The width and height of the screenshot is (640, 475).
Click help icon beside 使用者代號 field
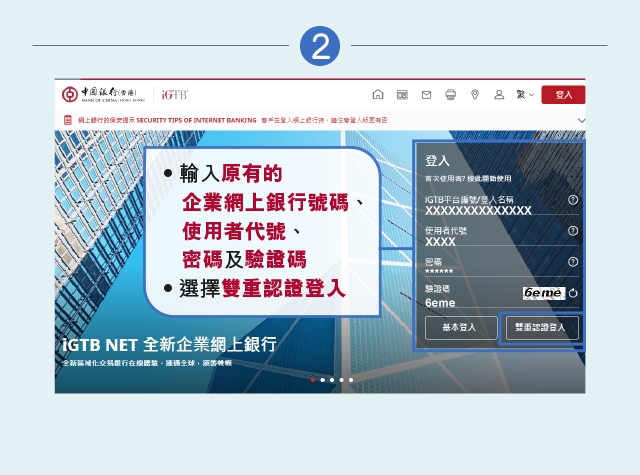573,230
